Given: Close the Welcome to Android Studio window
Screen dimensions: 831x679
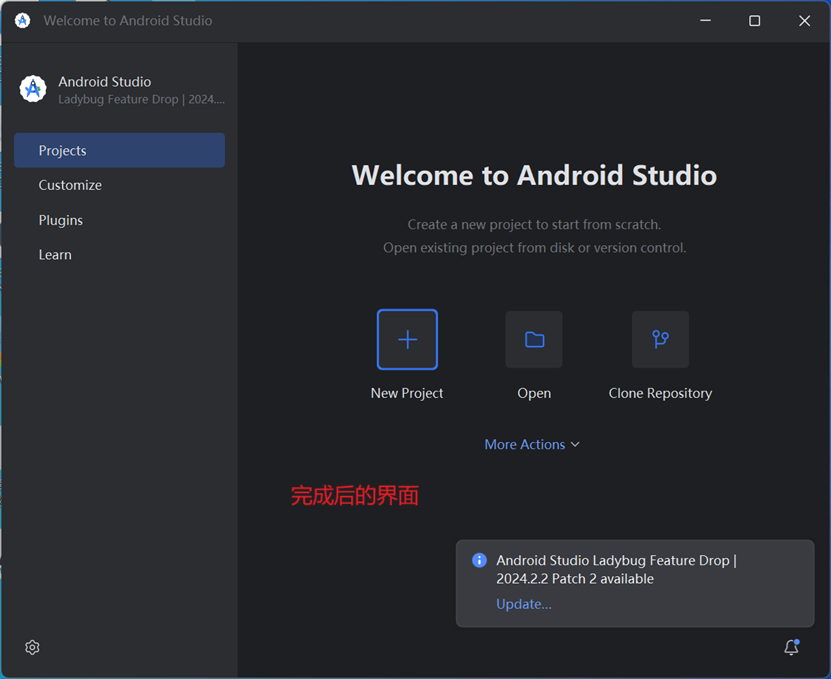Looking at the screenshot, I should (x=805, y=21).
